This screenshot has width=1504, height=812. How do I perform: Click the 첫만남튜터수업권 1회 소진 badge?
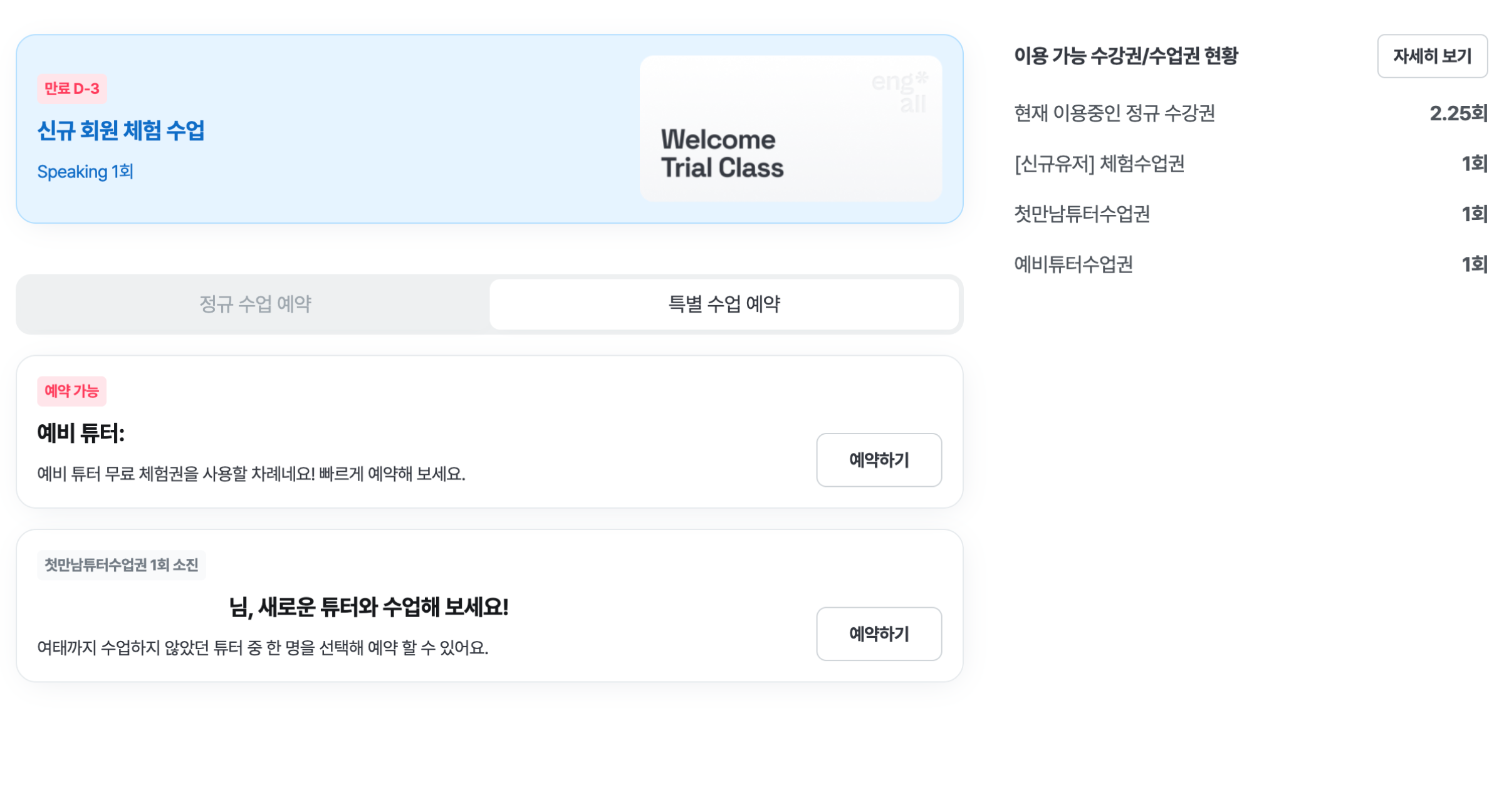[x=121, y=565]
